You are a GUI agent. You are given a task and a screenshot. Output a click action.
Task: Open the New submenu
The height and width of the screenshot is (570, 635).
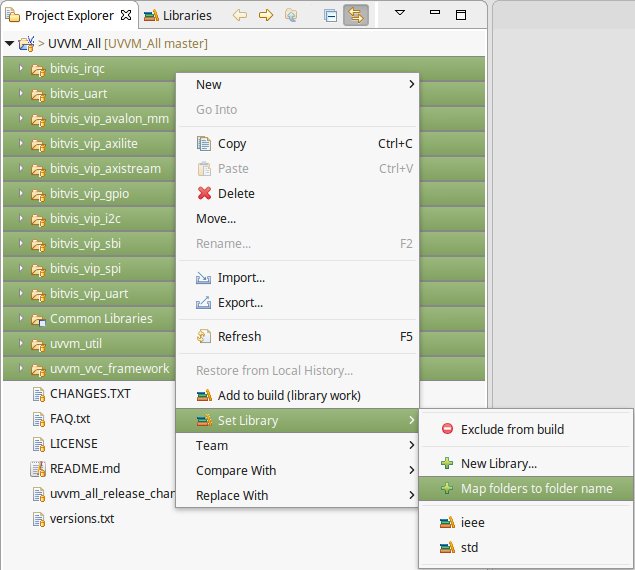pos(297,84)
